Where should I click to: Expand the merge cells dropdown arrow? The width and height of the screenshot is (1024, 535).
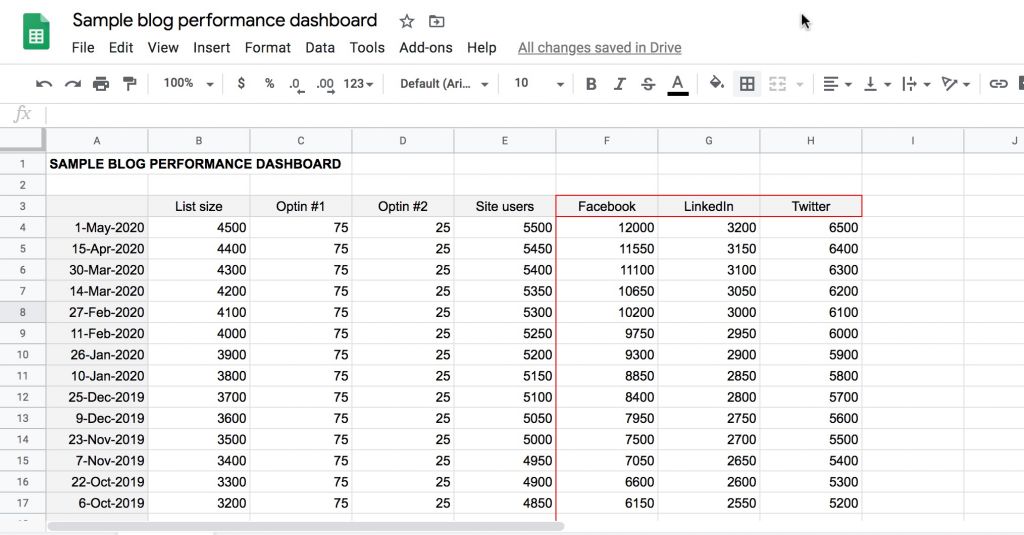799,84
